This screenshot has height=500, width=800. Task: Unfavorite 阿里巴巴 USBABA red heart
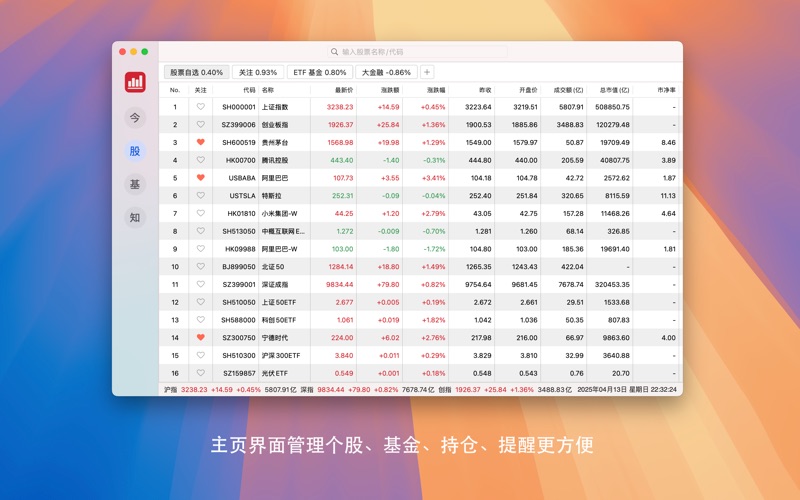pyautogui.click(x=201, y=178)
